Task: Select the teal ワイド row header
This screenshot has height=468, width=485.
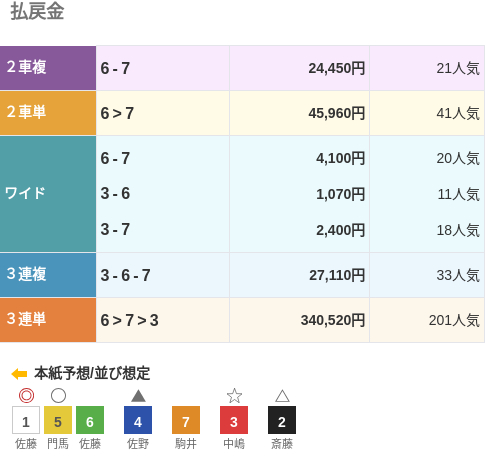Action: click(x=48, y=194)
